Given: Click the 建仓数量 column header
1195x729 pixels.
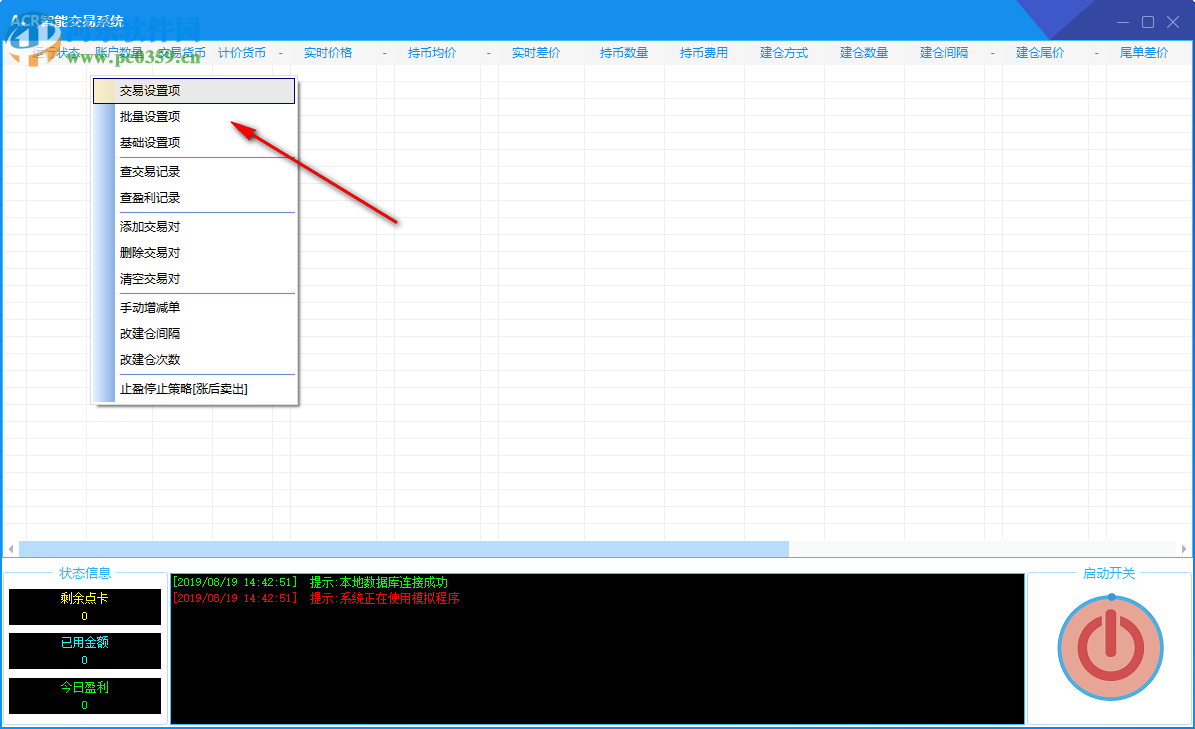Looking at the screenshot, I should [x=863, y=53].
